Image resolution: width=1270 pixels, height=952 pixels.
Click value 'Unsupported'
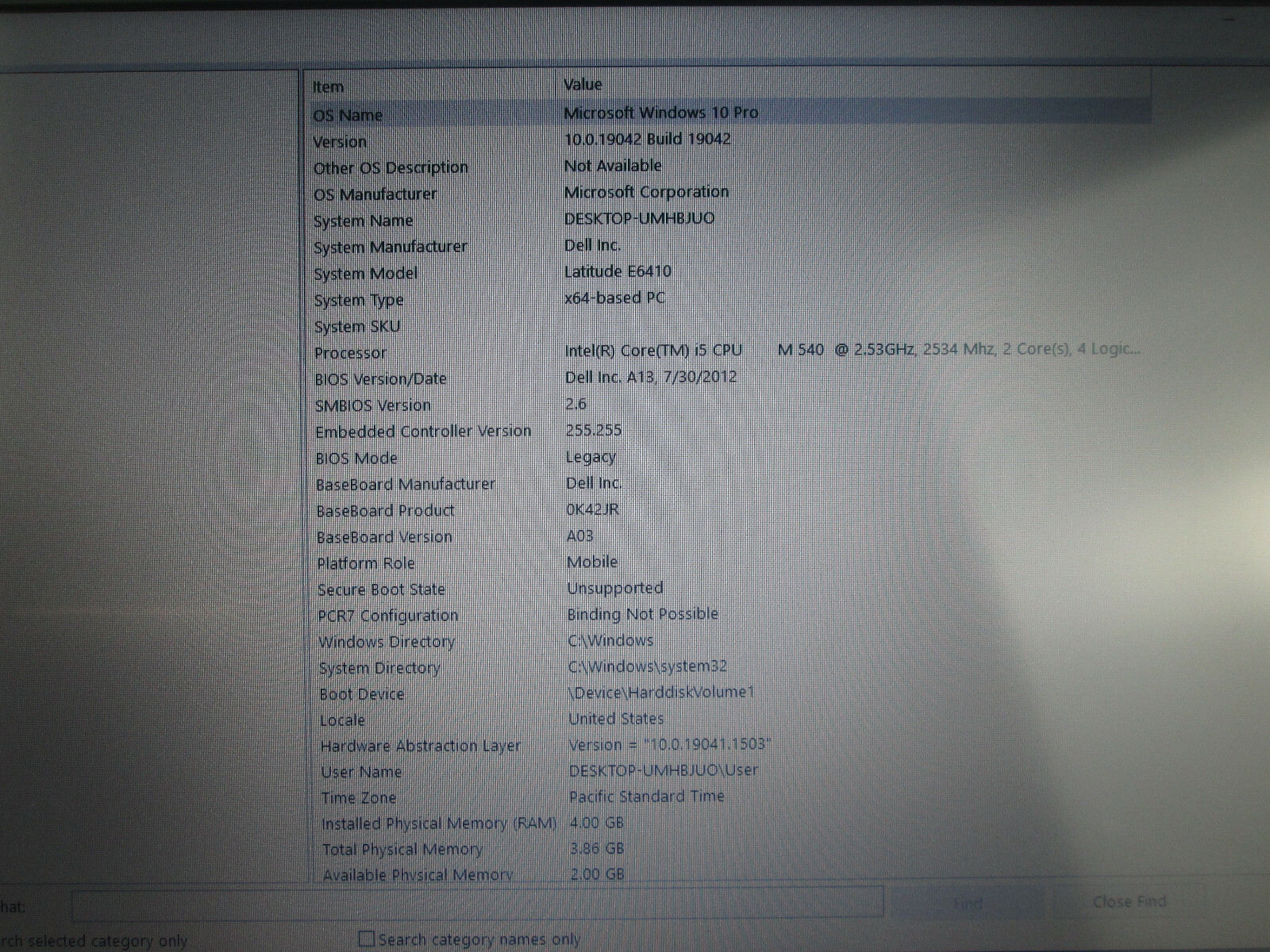pyautogui.click(x=615, y=588)
